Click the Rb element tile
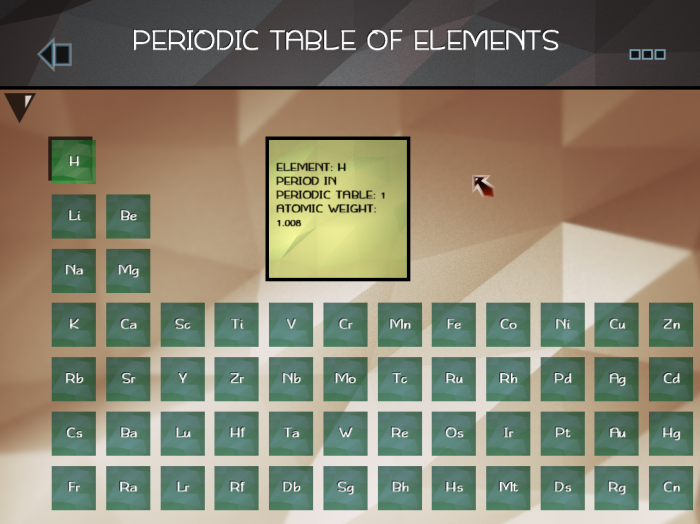This screenshot has height=524, width=700. click(74, 379)
